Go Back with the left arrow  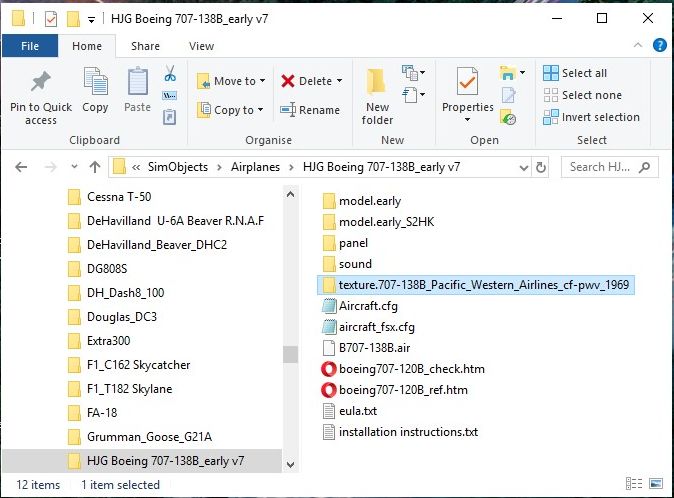coord(21,167)
